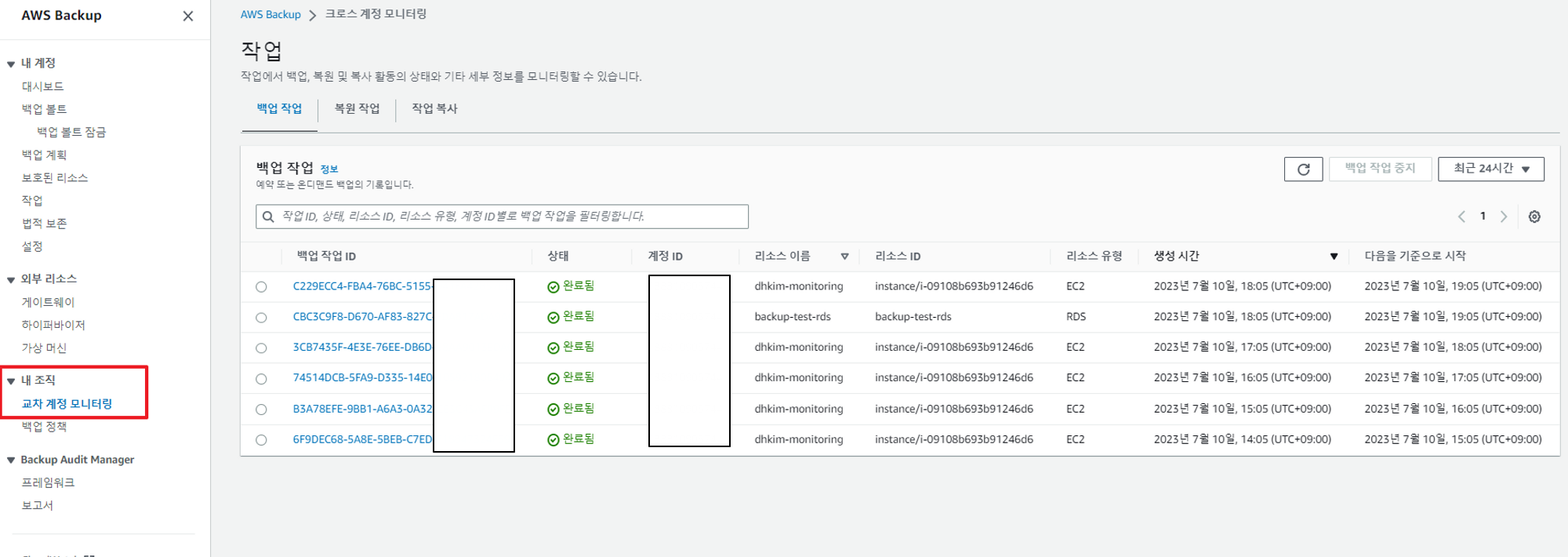This screenshot has height=557, width=1568.
Task: Open backup job C229ECC4-FBA4-76BC-5155 link
Action: tap(362, 286)
